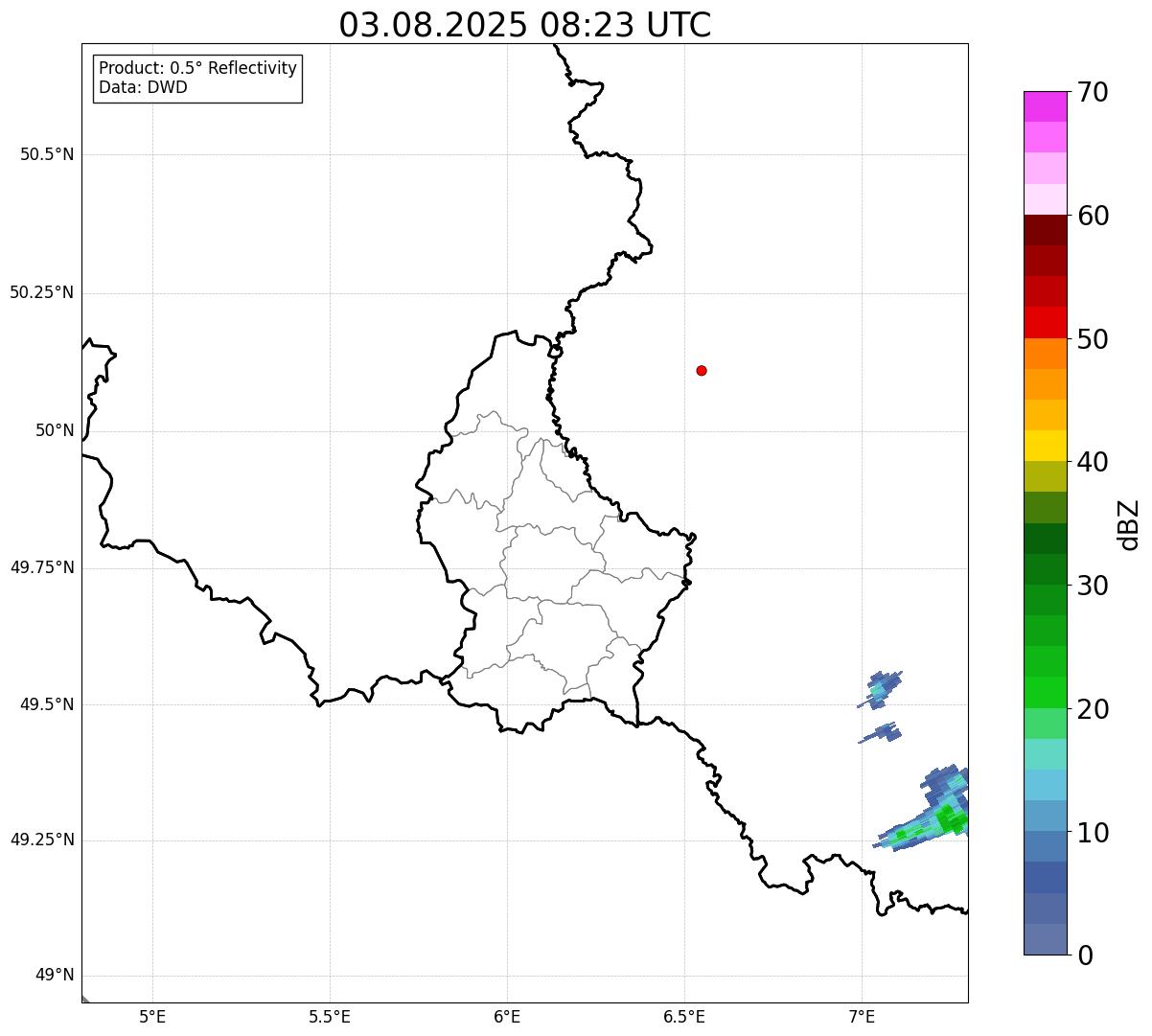Click the latitude label 50.5°N
The width and height of the screenshot is (1152, 1036).
47,154
